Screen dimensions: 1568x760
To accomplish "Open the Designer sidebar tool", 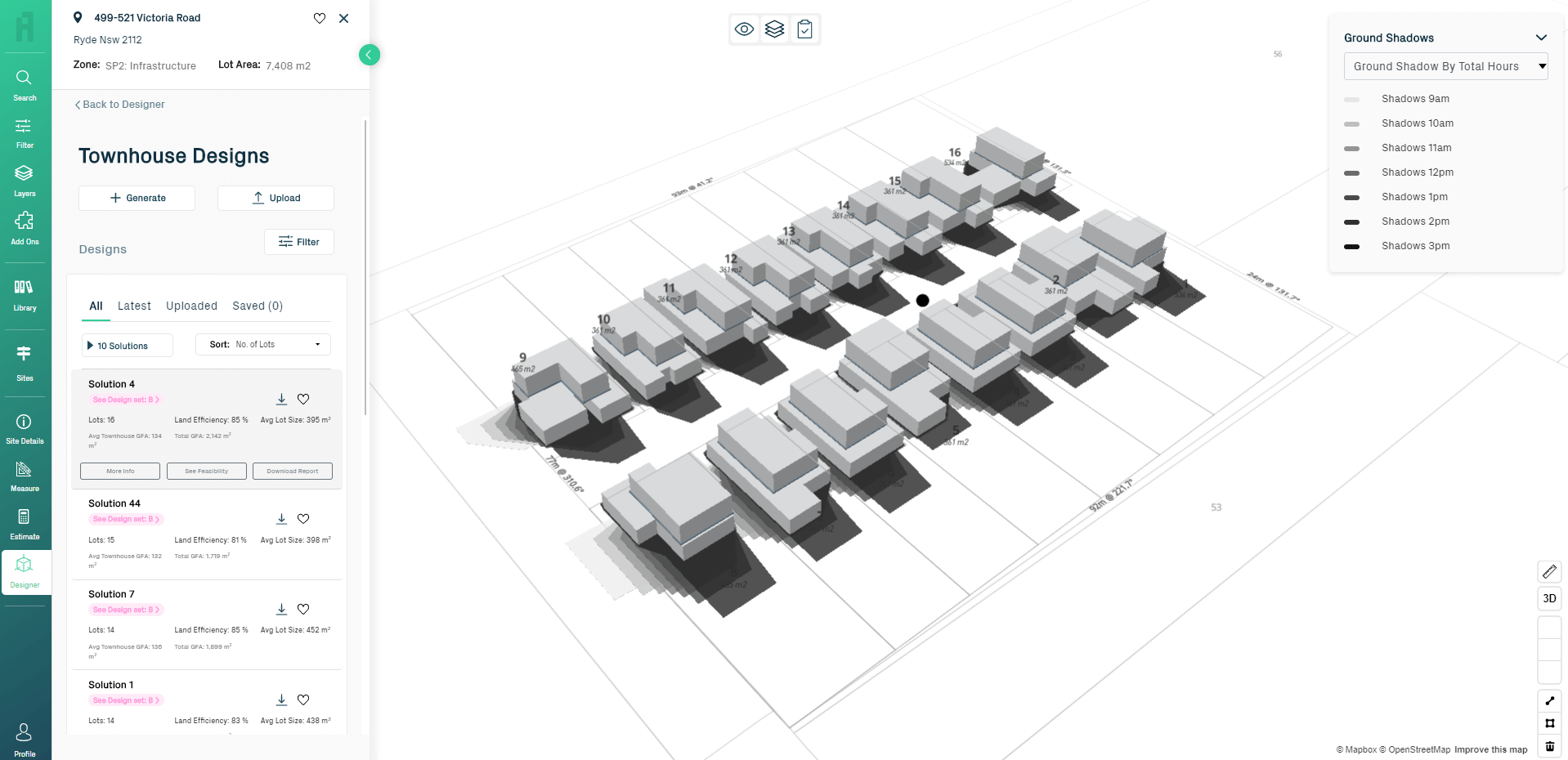I will click(x=25, y=572).
